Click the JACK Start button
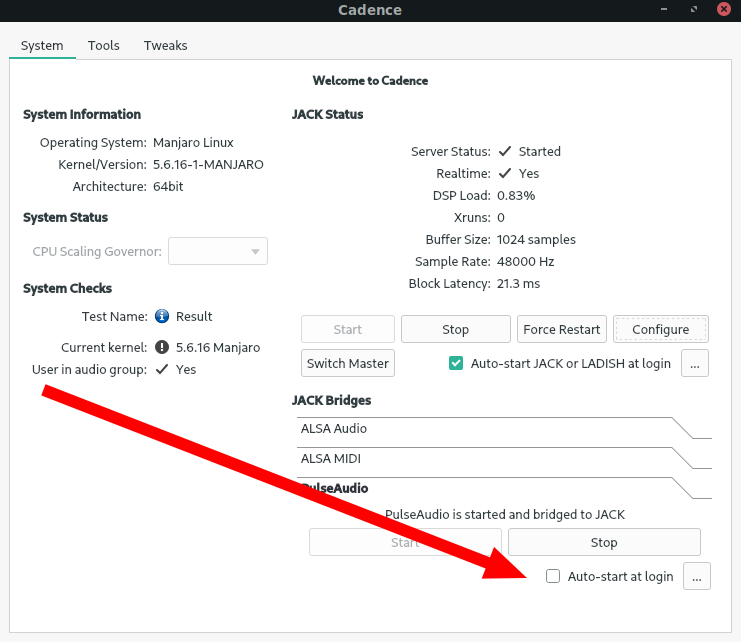Screen dimensions: 741x642 pyautogui.click(x=348, y=329)
